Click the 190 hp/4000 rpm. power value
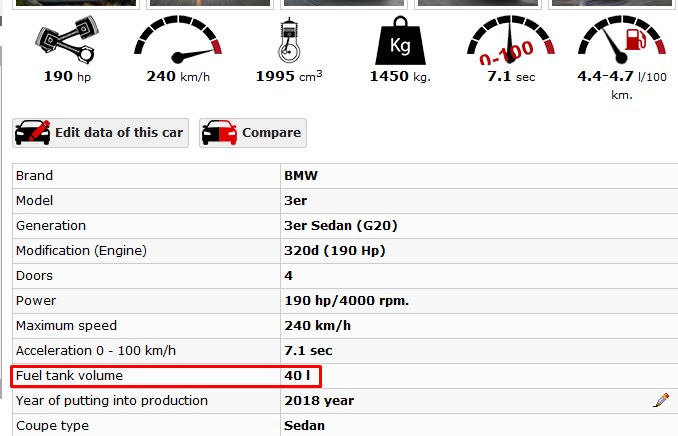The image size is (678, 436). pos(346,301)
